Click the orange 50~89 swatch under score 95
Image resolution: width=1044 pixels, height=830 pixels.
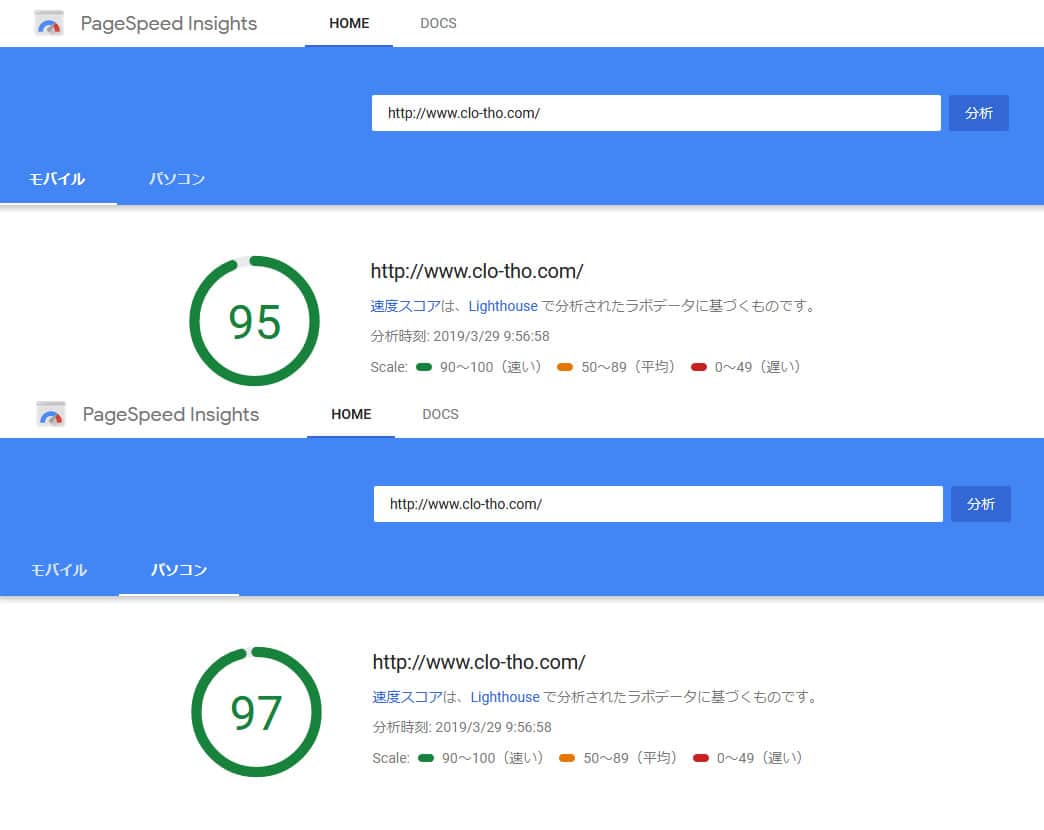click(565, 367)
